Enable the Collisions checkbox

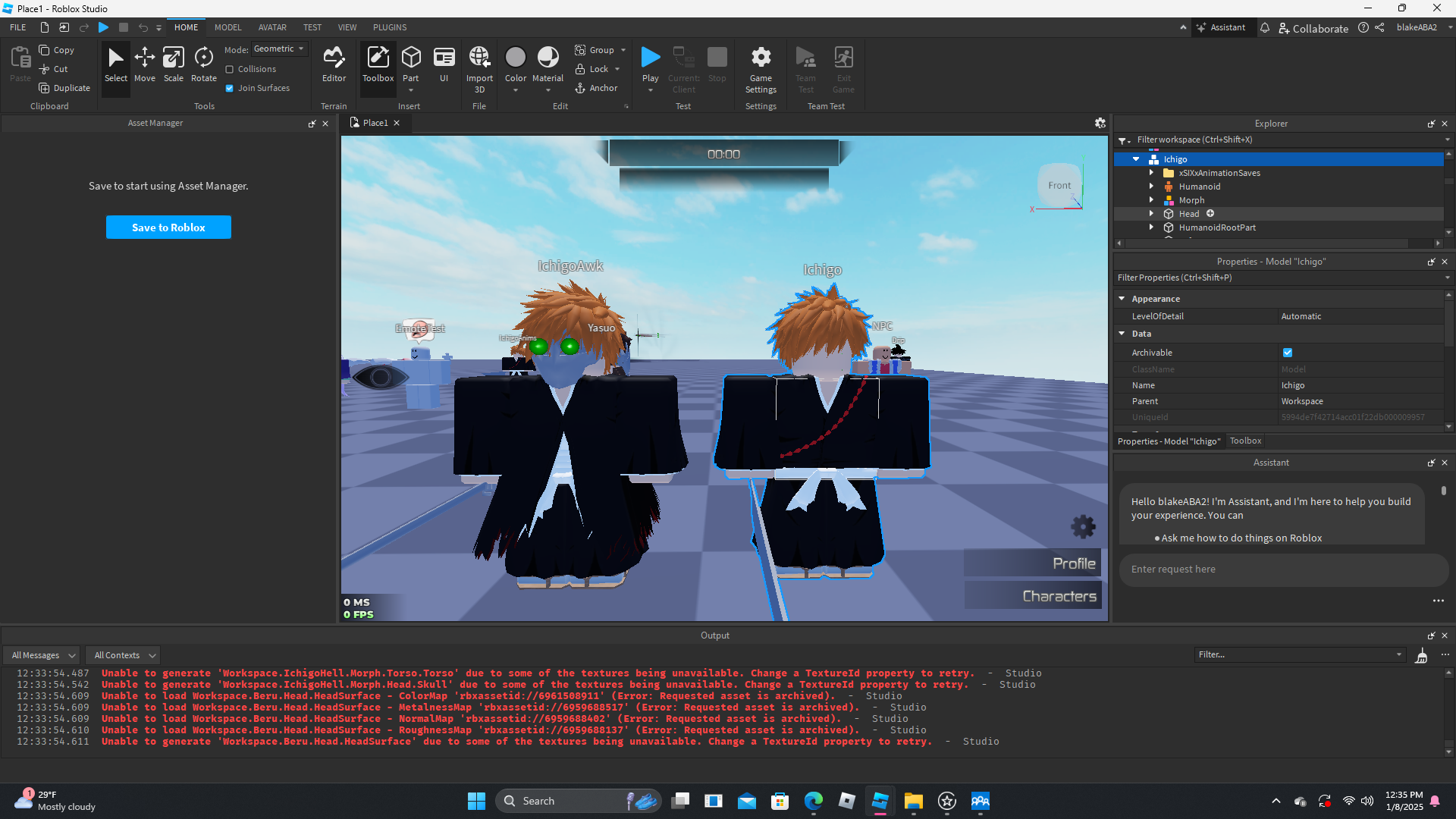(230, 69)
